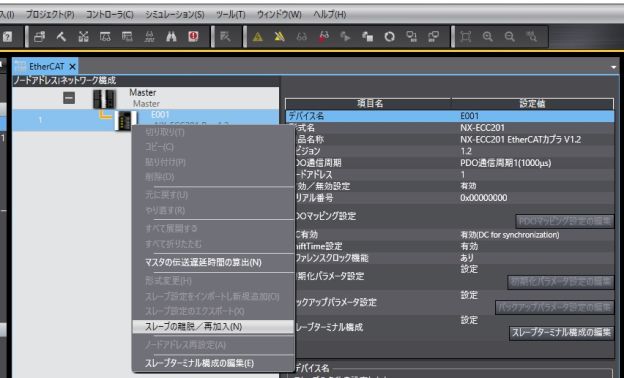This screenshot has width=624, height=378.
Task: Click the zoom in magnifier icon
Action: (488, 37)
